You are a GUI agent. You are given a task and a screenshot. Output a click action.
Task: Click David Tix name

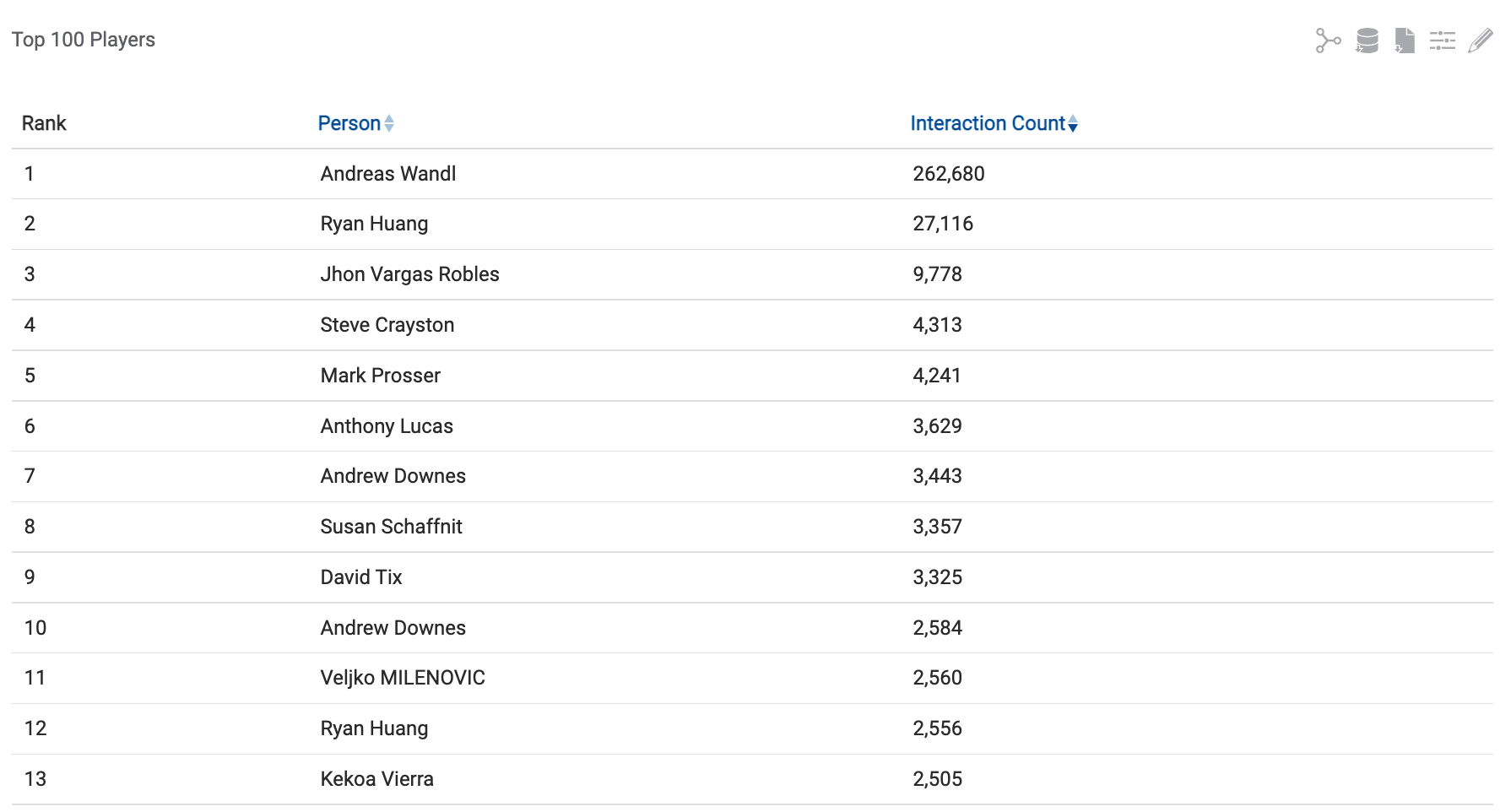coord(360,577)
